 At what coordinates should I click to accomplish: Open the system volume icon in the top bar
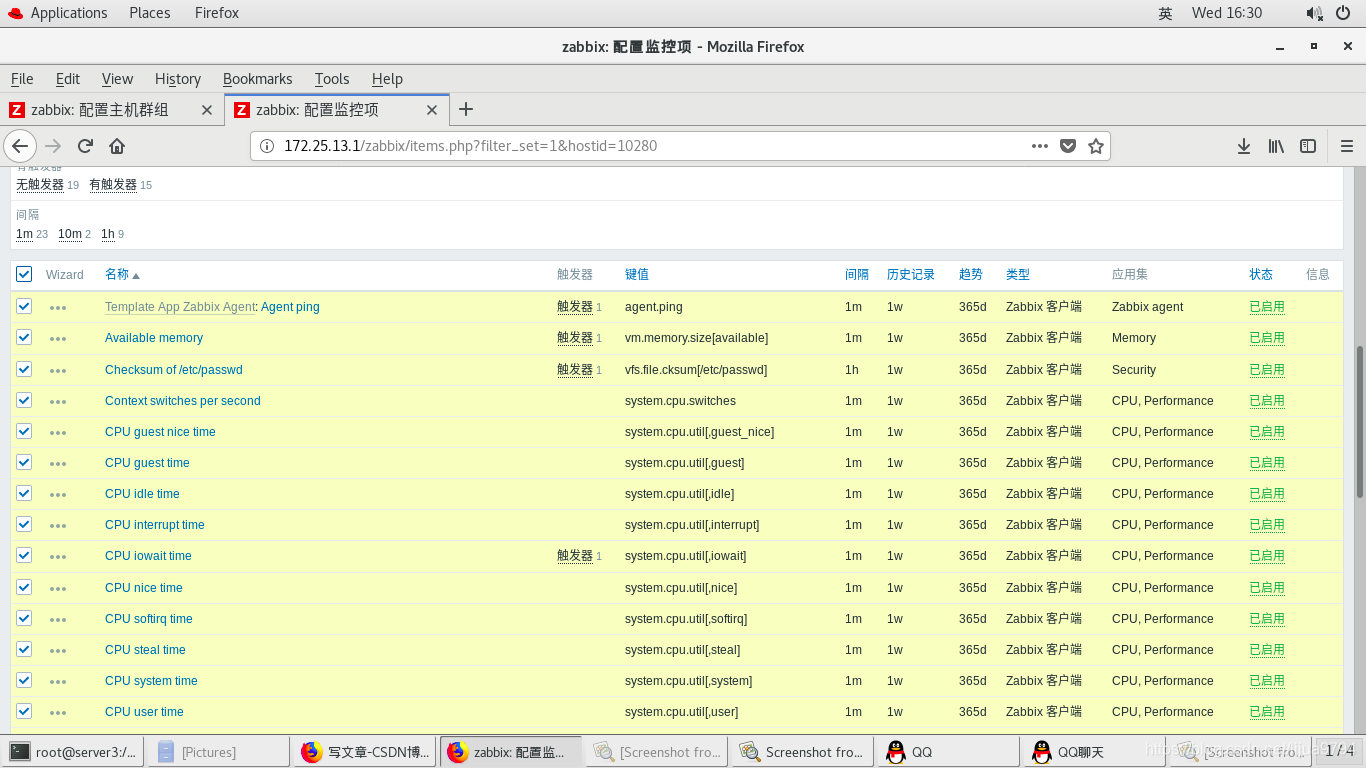[1314, 13]
